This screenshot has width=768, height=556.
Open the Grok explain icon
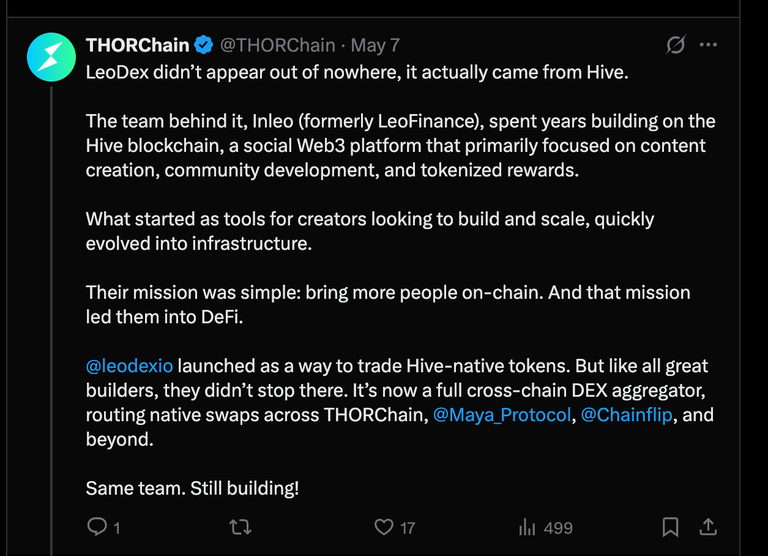pos(675,45)
